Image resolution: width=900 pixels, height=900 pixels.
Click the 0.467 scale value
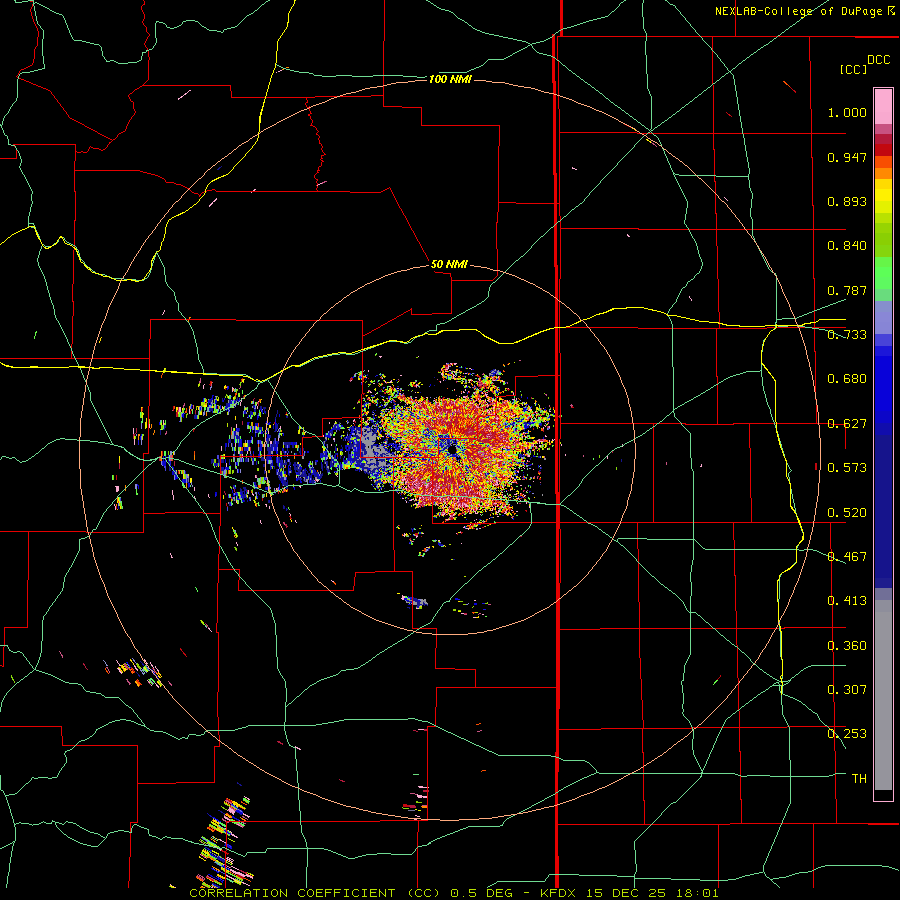pyautogui.click(x=847, y=557)
